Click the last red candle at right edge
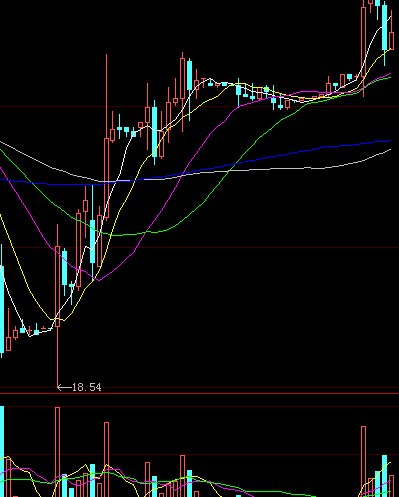 click(391, 41)
